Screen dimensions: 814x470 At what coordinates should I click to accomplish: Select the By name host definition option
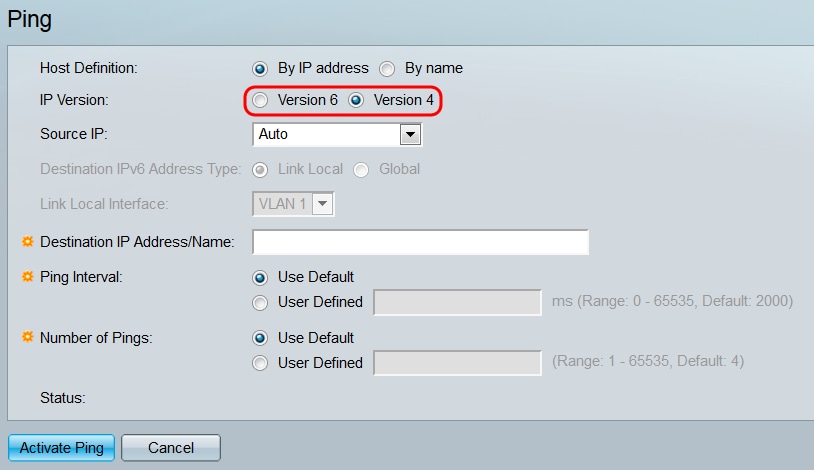[x=388, y=69]
